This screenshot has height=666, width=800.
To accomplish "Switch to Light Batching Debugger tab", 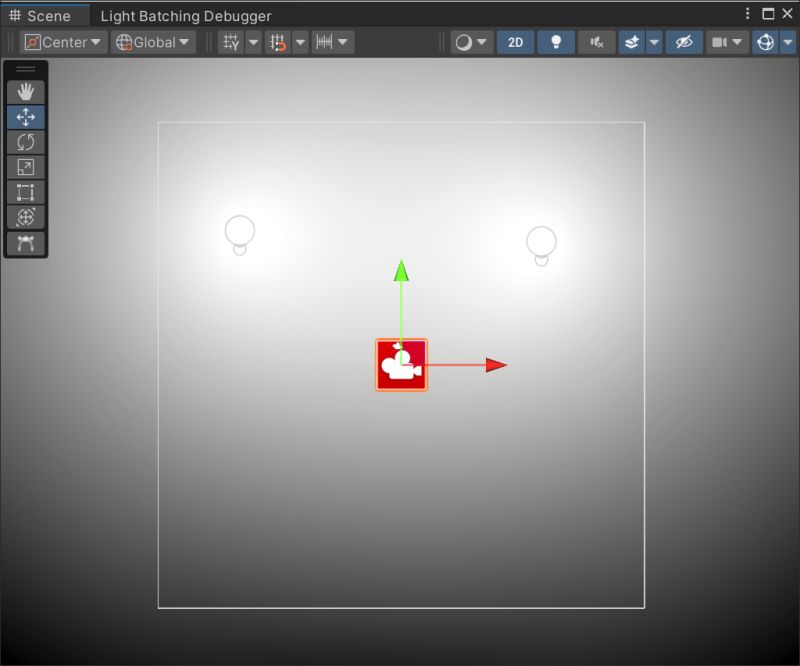I will coord(186,16).
